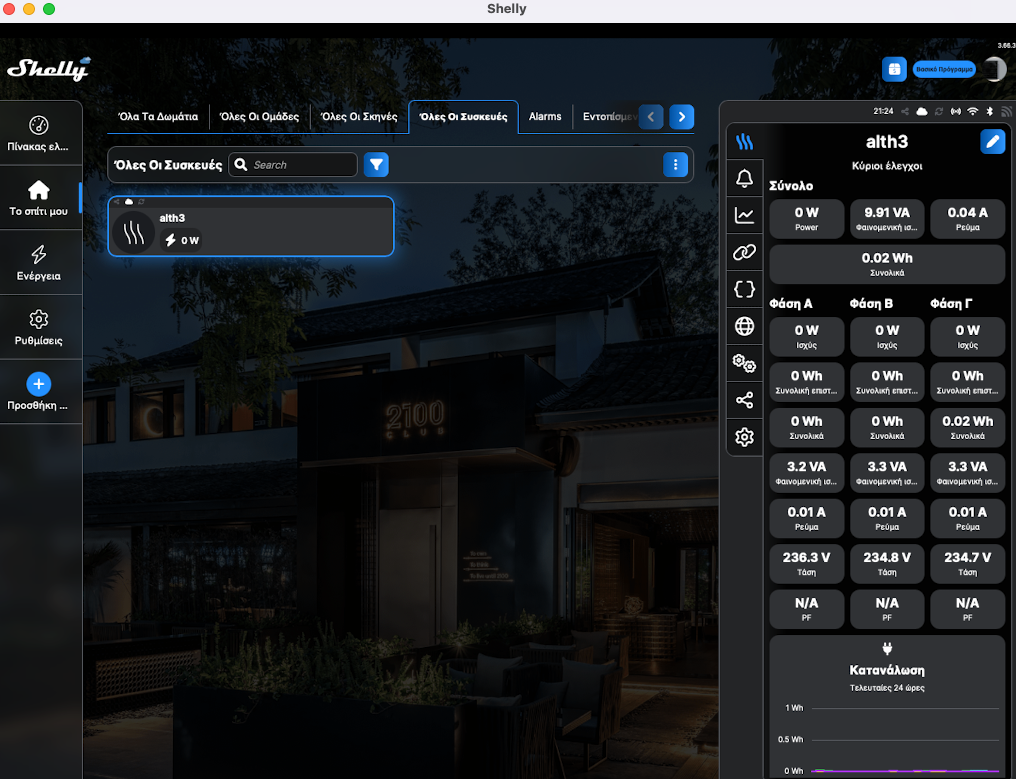Image resolution: width=1016 pixels, height=779 pixels.
Task: Open notifications bell in device panel
Action: 745,178
